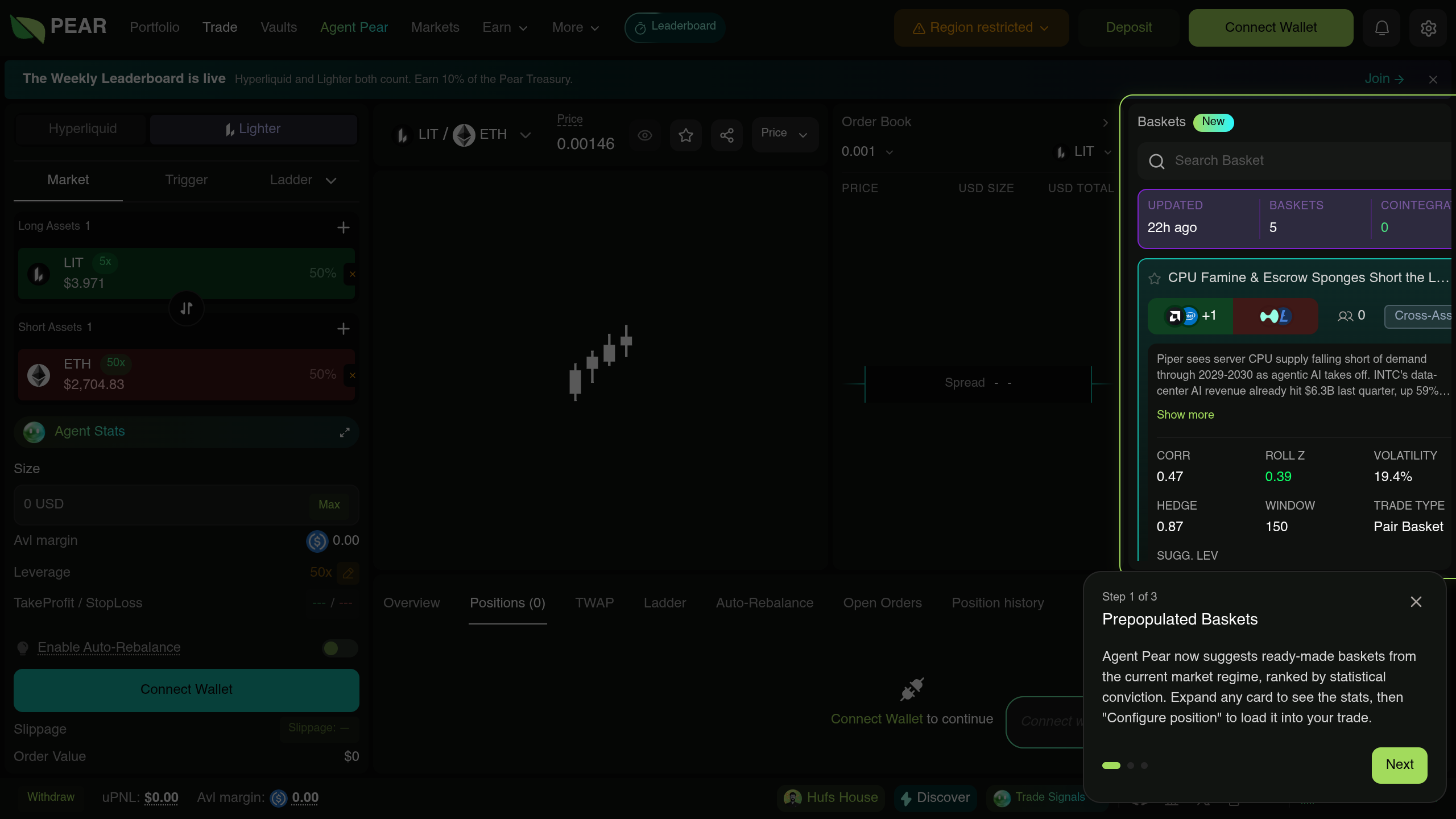This screenshot has height=819, width=1456.
Task: Open the Open Orders tab
Action: [x=882, y=603]
